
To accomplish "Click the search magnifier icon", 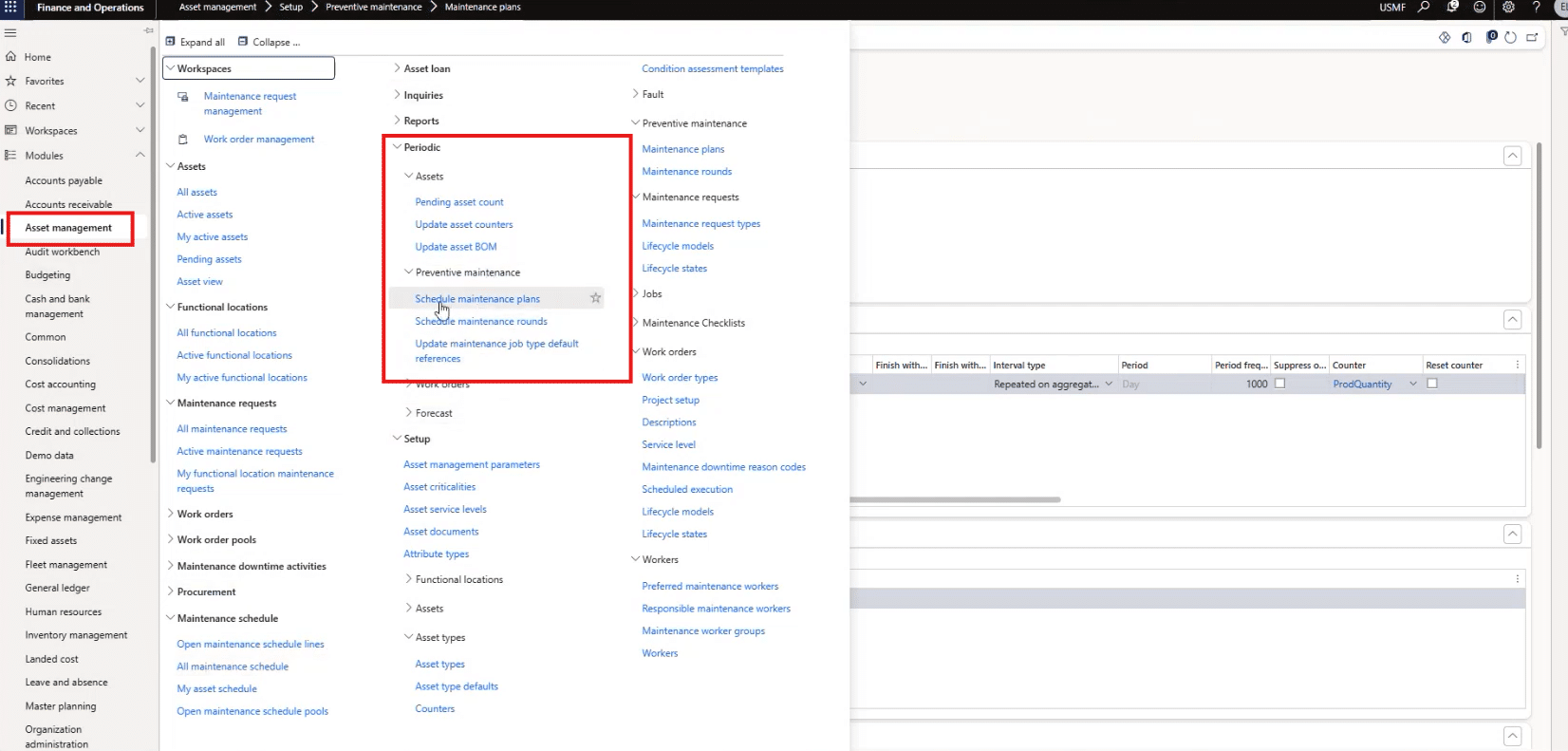I will (x=1424, y=8).
